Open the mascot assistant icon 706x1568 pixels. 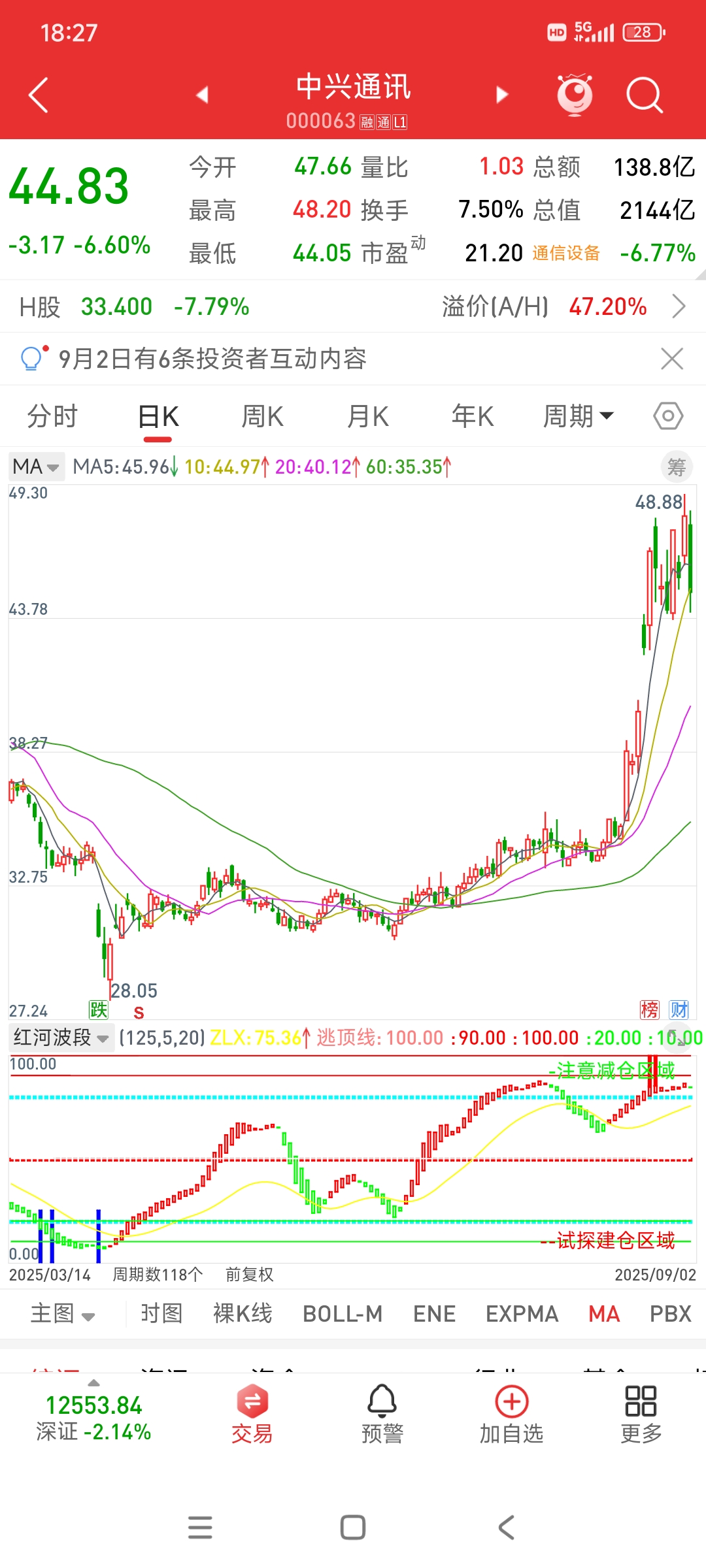575,95
